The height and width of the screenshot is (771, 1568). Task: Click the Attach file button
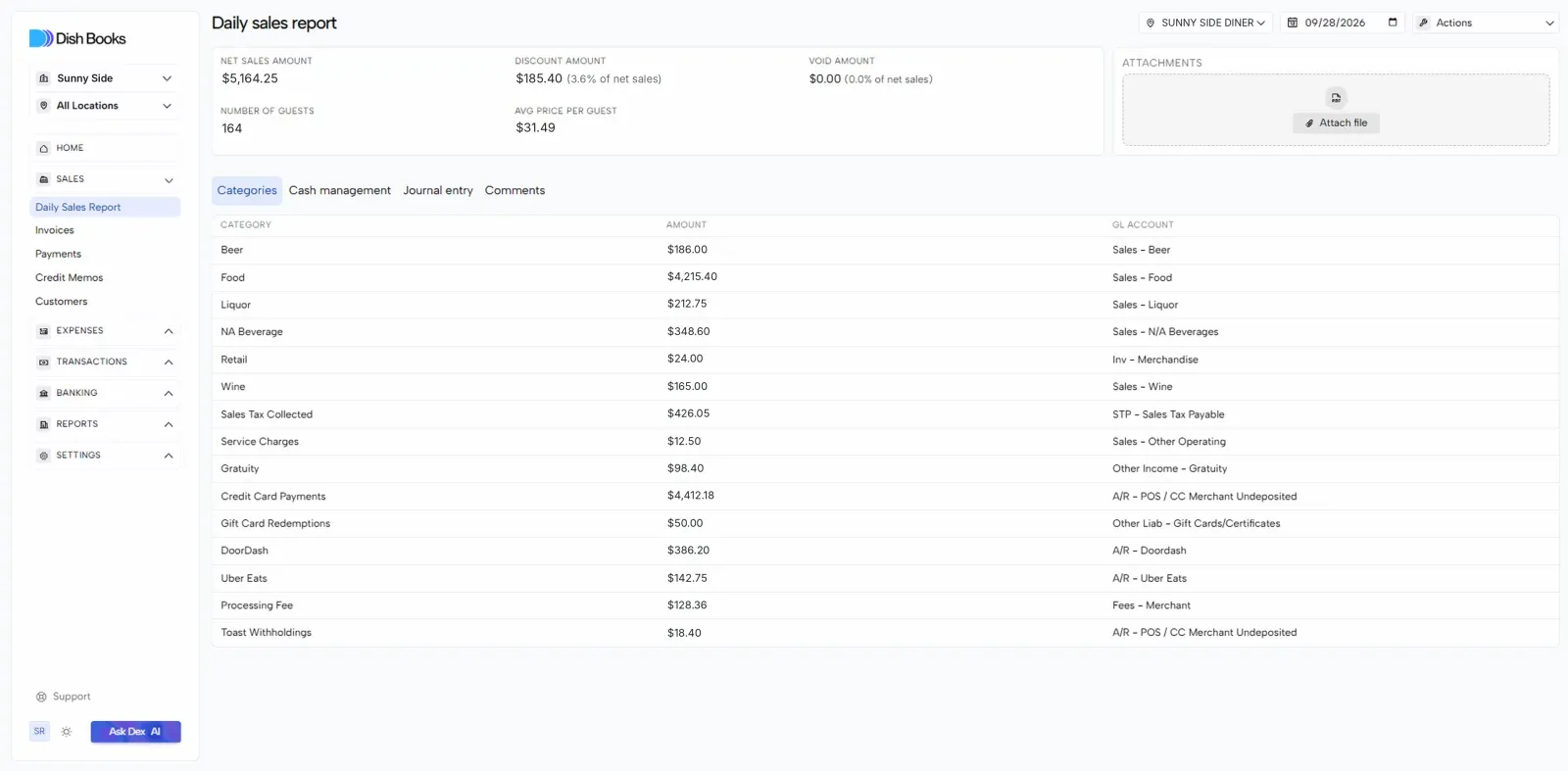[1336, 123]
